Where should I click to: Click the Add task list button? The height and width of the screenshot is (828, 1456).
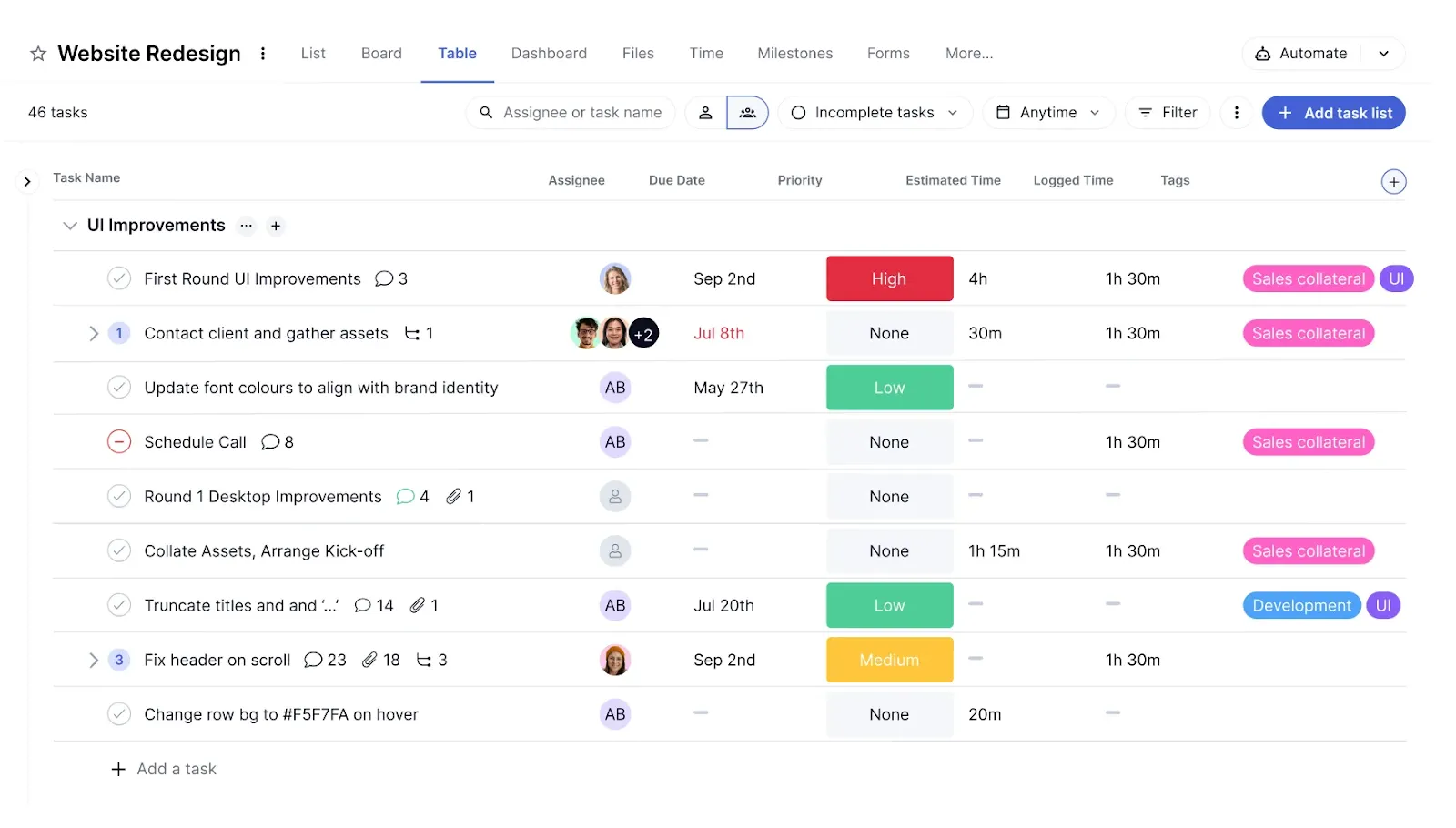pos(1333,113)
